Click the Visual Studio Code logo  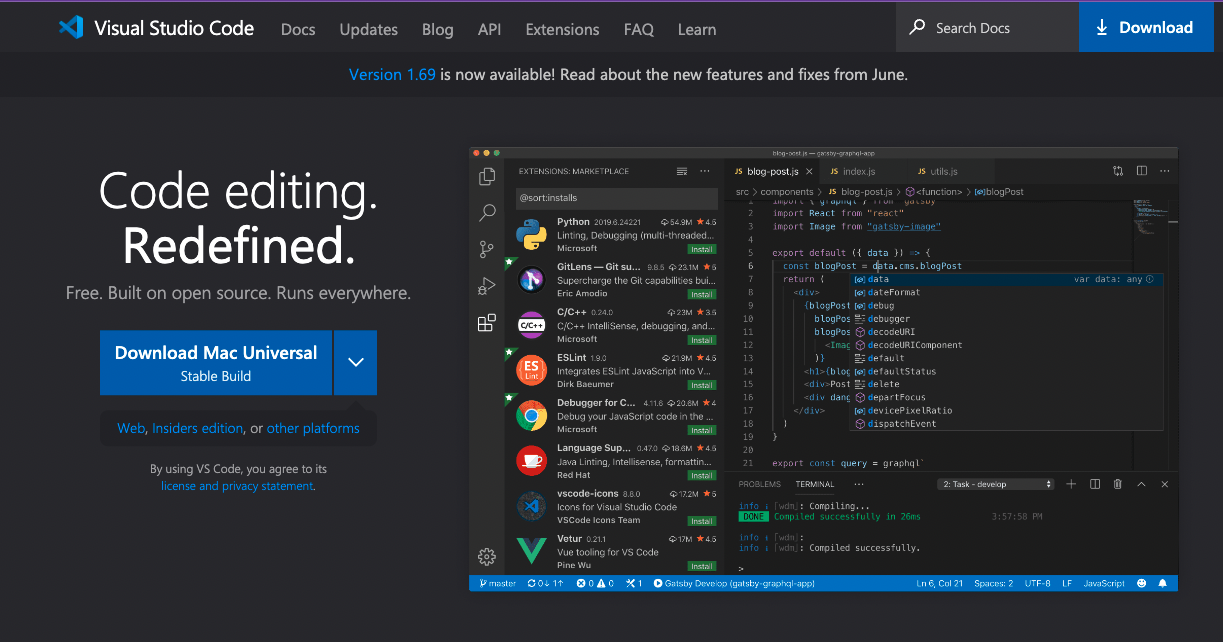[x=156, y=28]
